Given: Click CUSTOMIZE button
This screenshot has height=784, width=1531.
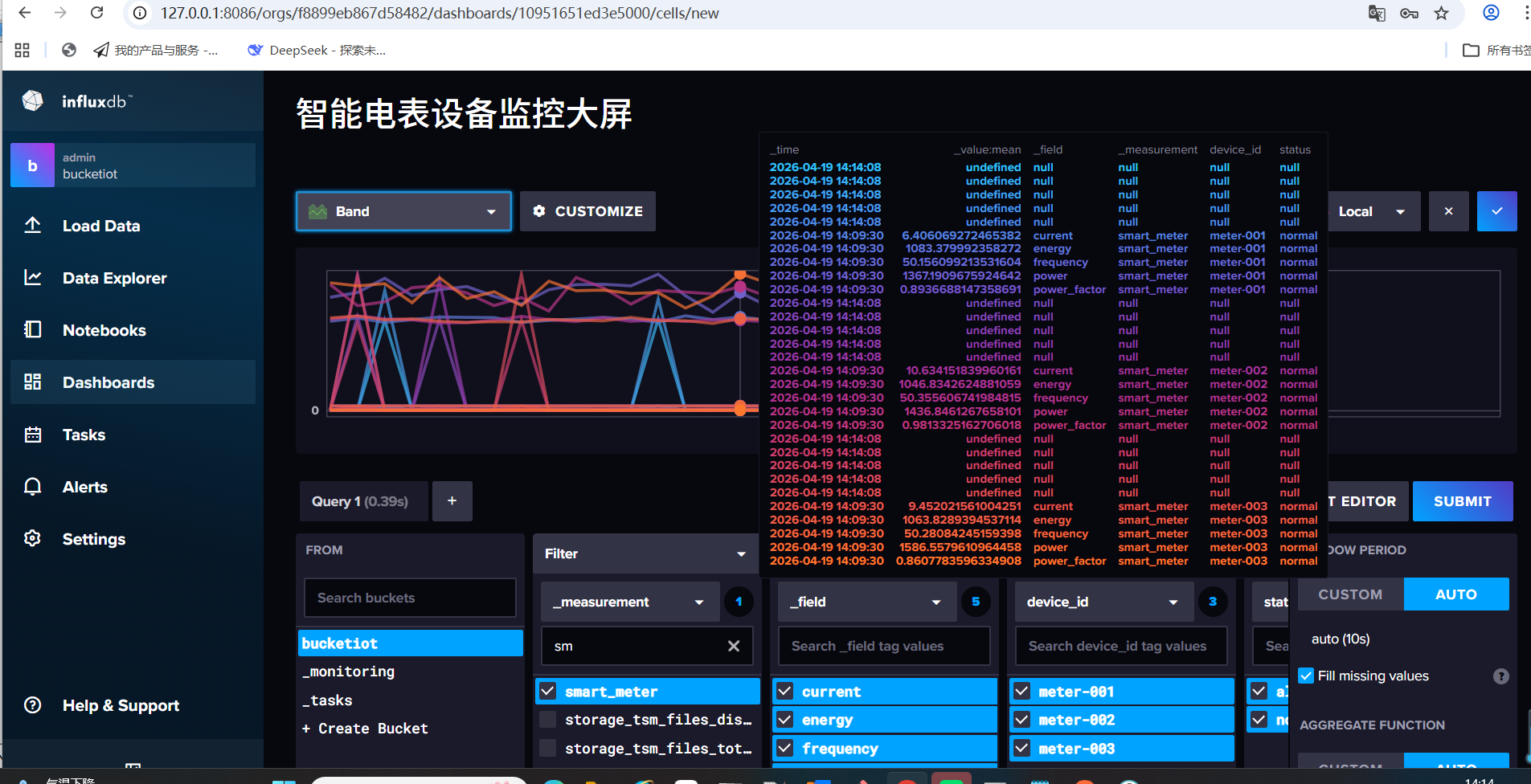Looking at the screenshot, I should (587, 211).
